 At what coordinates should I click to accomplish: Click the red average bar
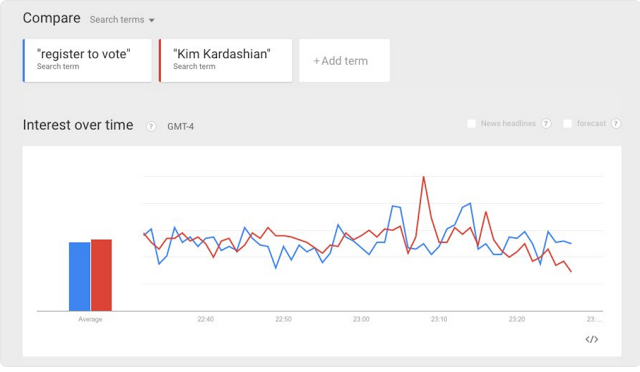point(101,275)
